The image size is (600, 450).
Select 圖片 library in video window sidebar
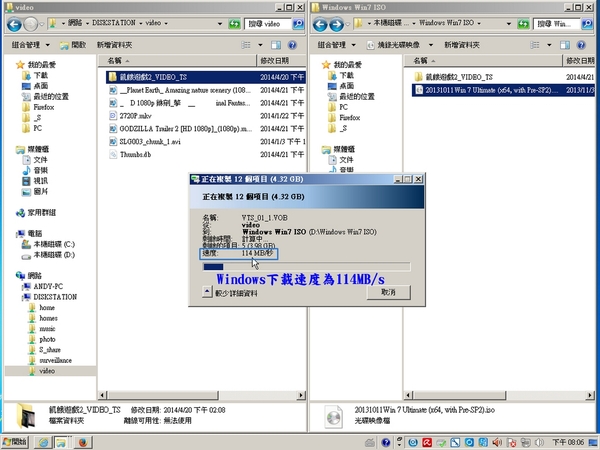tap(35, 191)
